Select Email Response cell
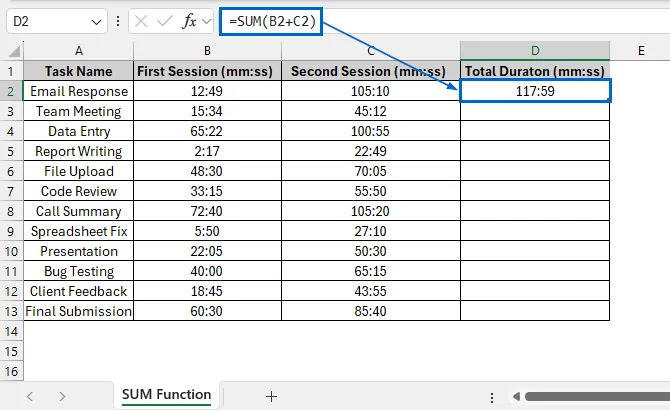 tap(79, 91)
